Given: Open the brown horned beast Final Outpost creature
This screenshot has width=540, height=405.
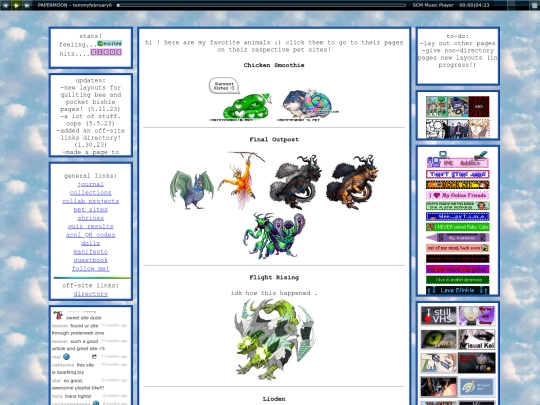Looking at the screenshot, I should click(x=352, y=182).
